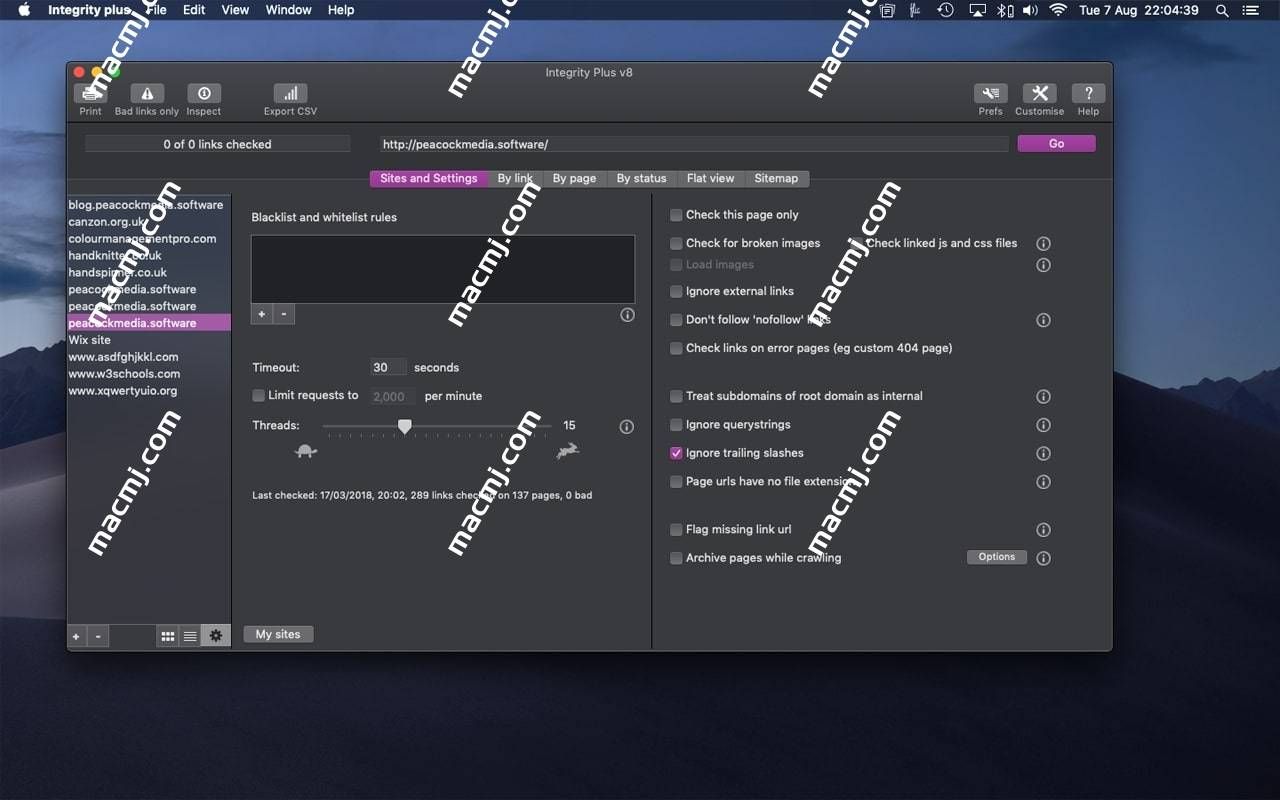Enable Treat subdomains of root domain as internal
Image resolution: width=1280 pixels, height=800 pixels.
click(677, 396)
